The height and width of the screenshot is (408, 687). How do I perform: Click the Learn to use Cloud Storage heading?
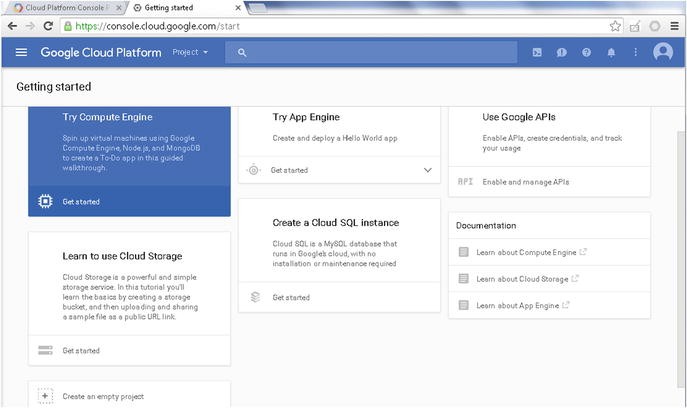pos(122,256)
